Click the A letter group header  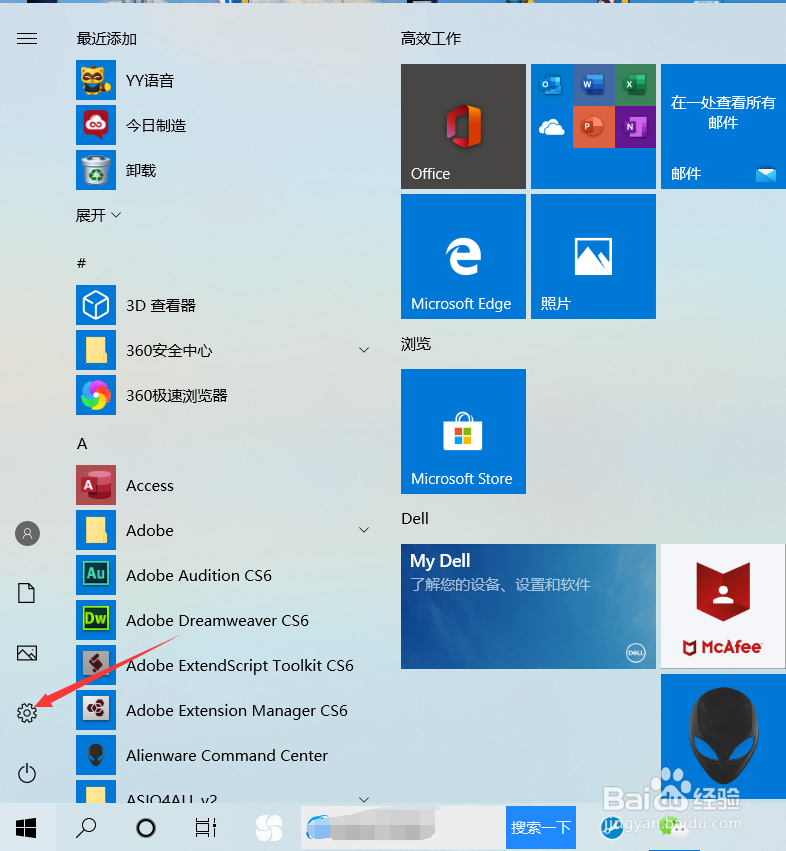82,444
